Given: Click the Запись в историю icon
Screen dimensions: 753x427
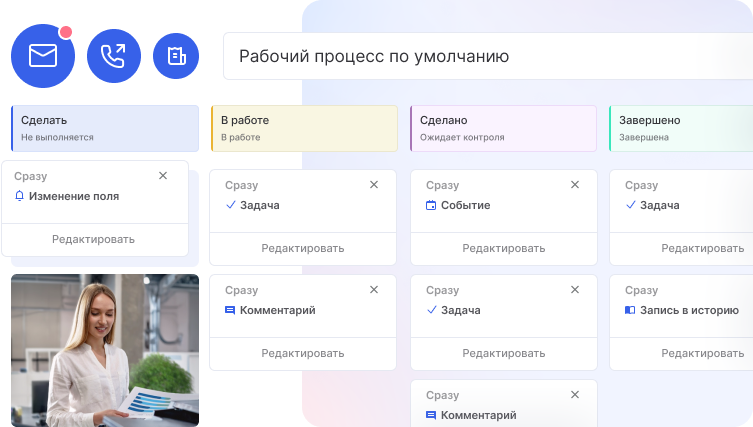Looking at the screenshot, I should (630, 310).
